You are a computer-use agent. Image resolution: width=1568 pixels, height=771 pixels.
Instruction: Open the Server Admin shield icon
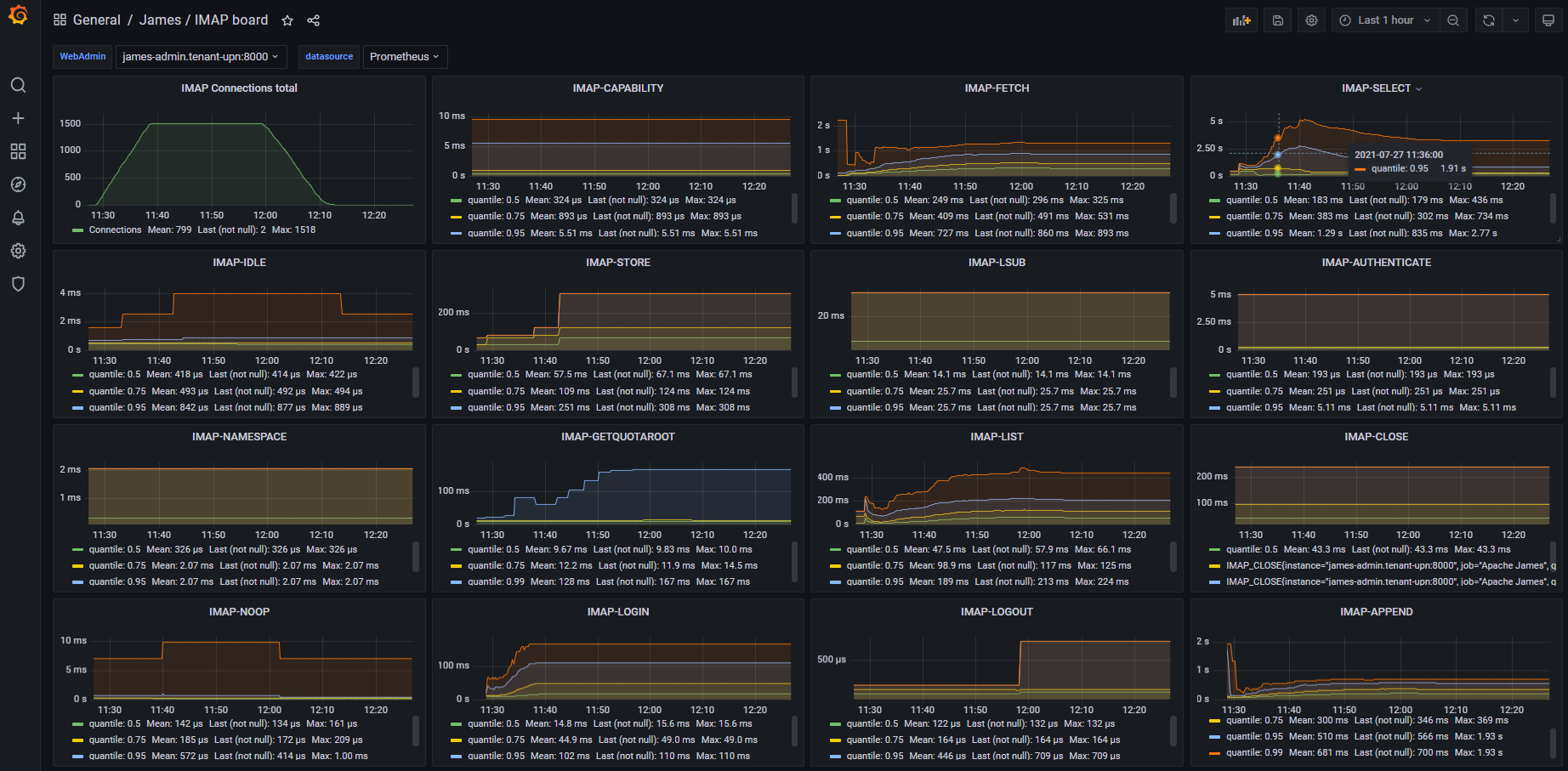[18, 284]
